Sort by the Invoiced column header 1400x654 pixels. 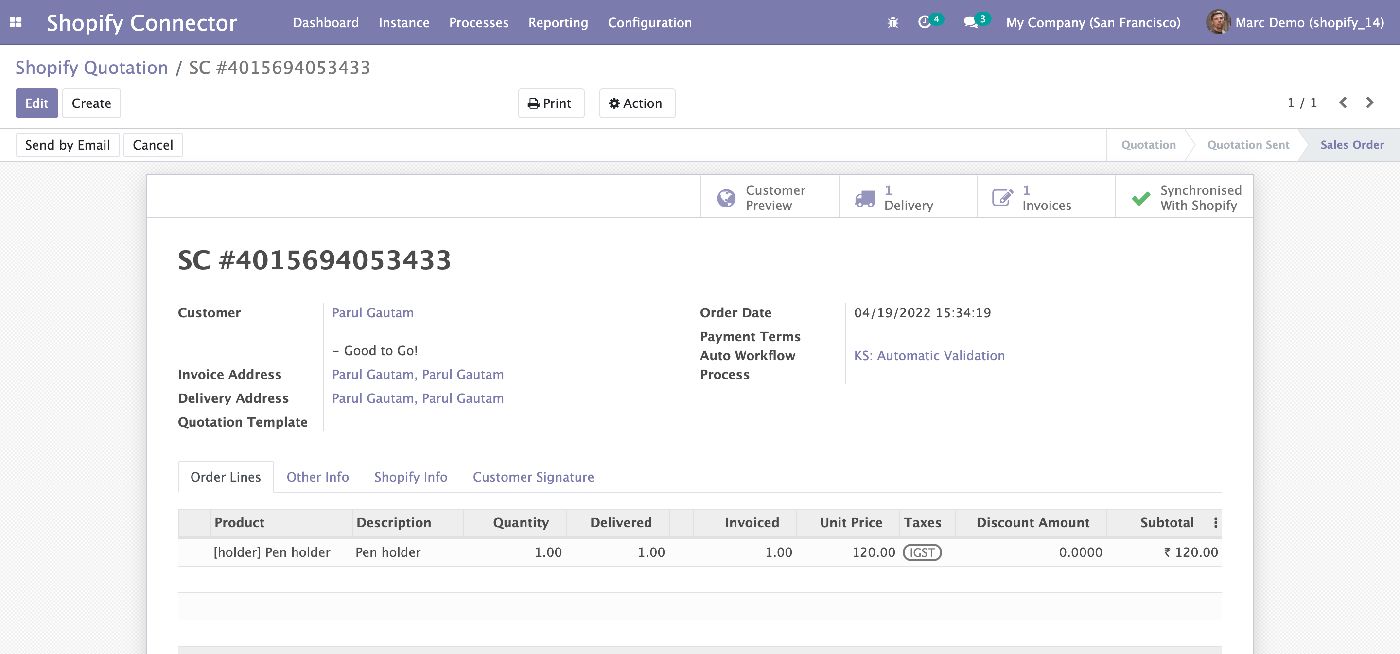[x=745, y=523]
